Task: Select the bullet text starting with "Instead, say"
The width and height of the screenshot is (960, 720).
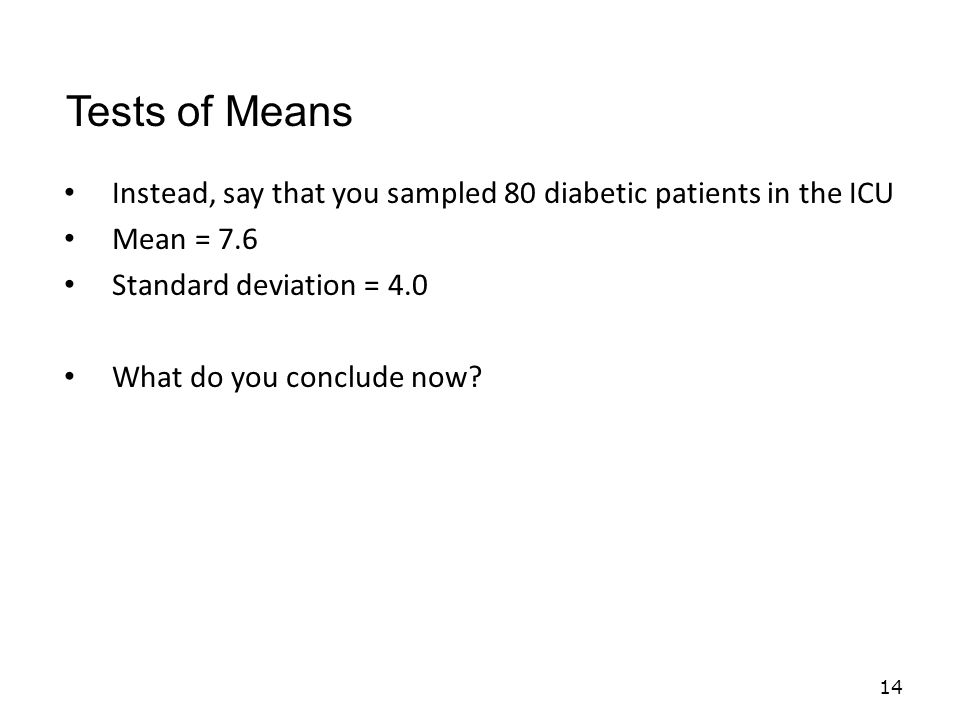Action: point(502,194)
